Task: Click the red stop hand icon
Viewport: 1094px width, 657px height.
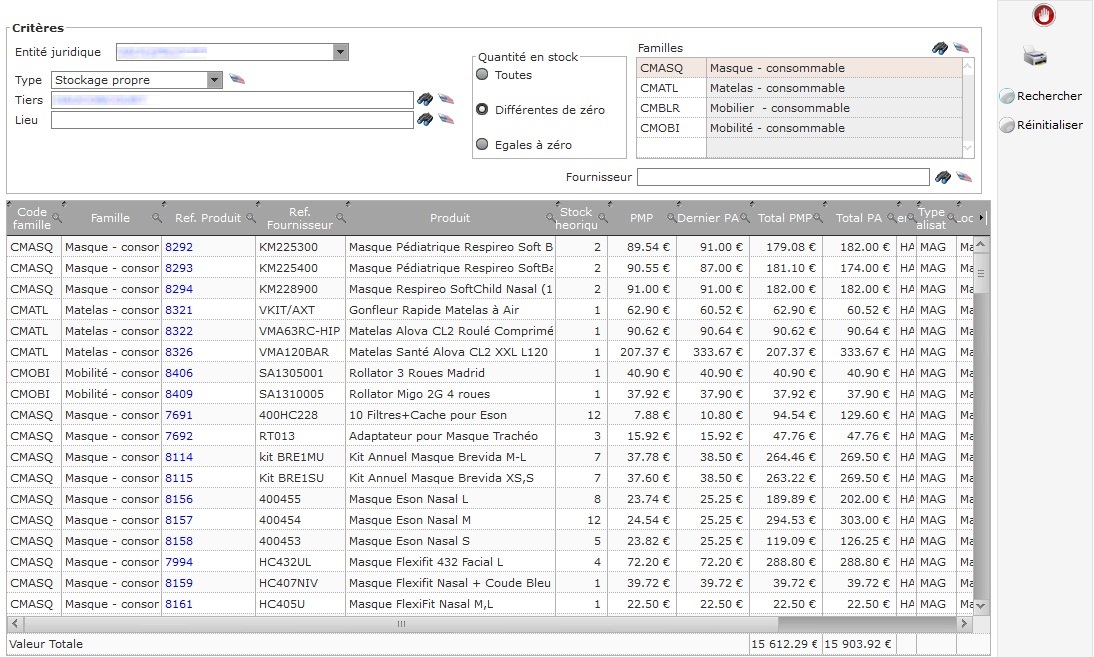Action: 1044,15
